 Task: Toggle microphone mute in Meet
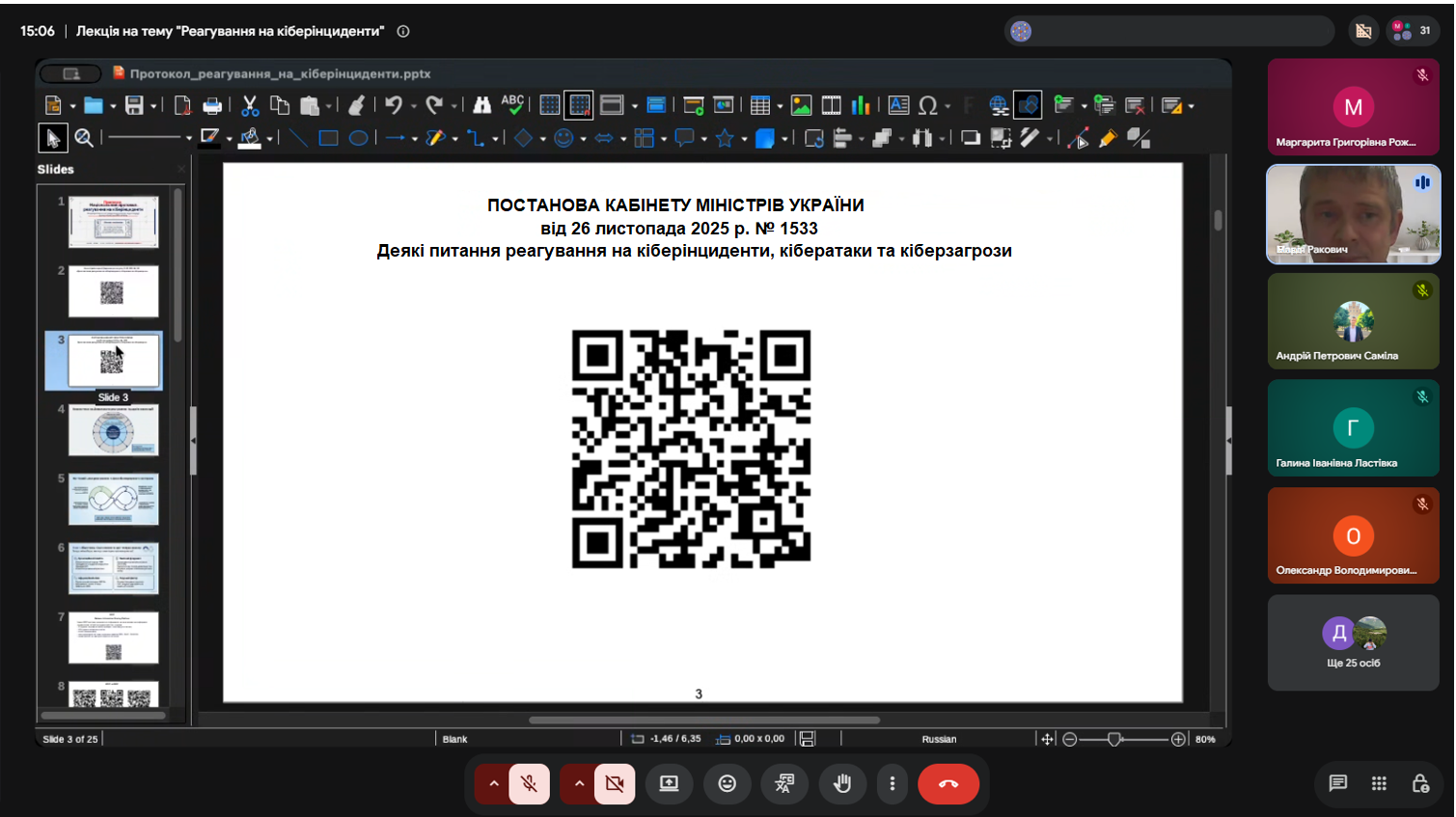coord(529,784)
